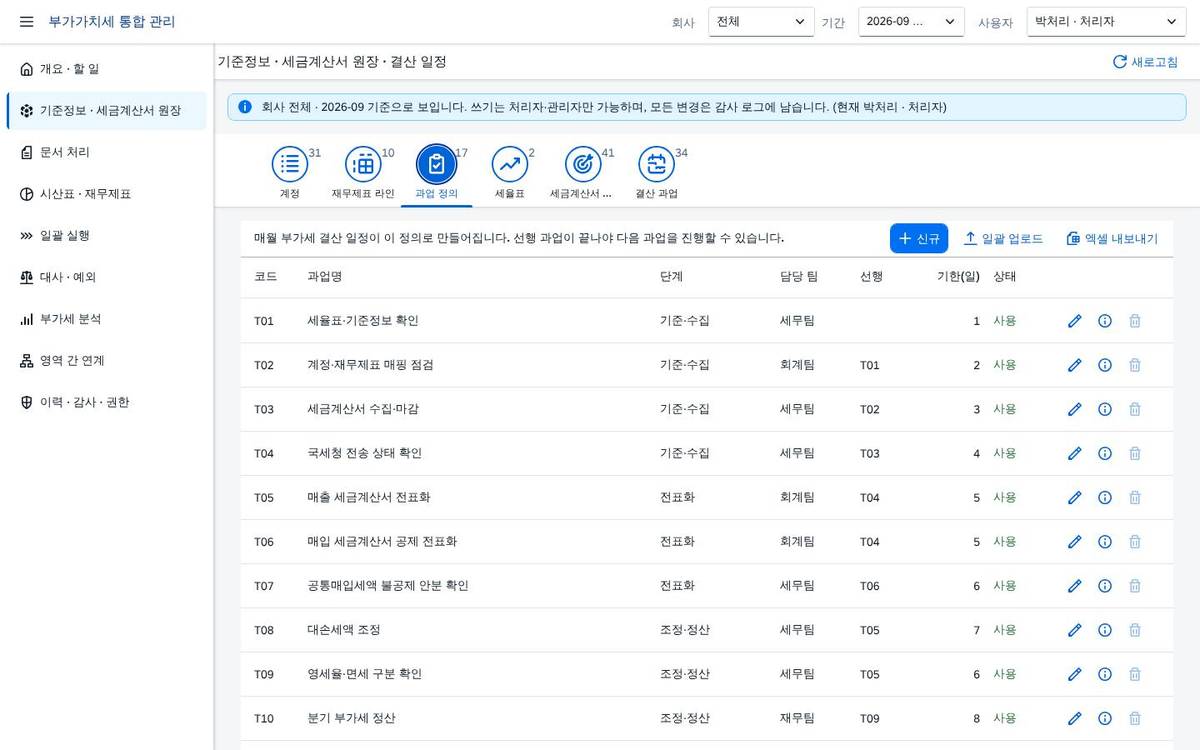Show info for row T06
Image resolution: width=1200 pixels, height=750 pixels.
coord(1105,541)
